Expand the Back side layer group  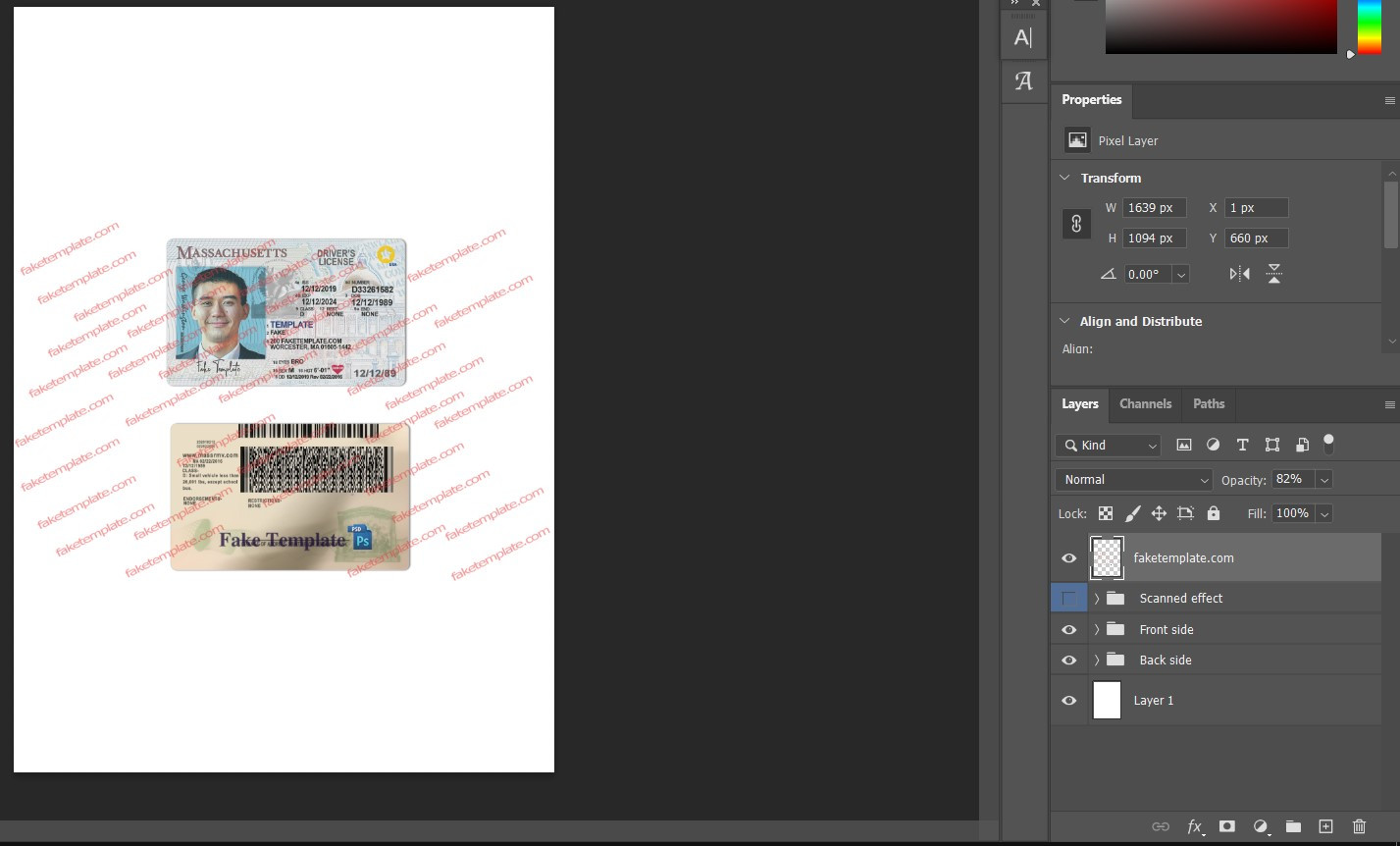(1097, 661)
